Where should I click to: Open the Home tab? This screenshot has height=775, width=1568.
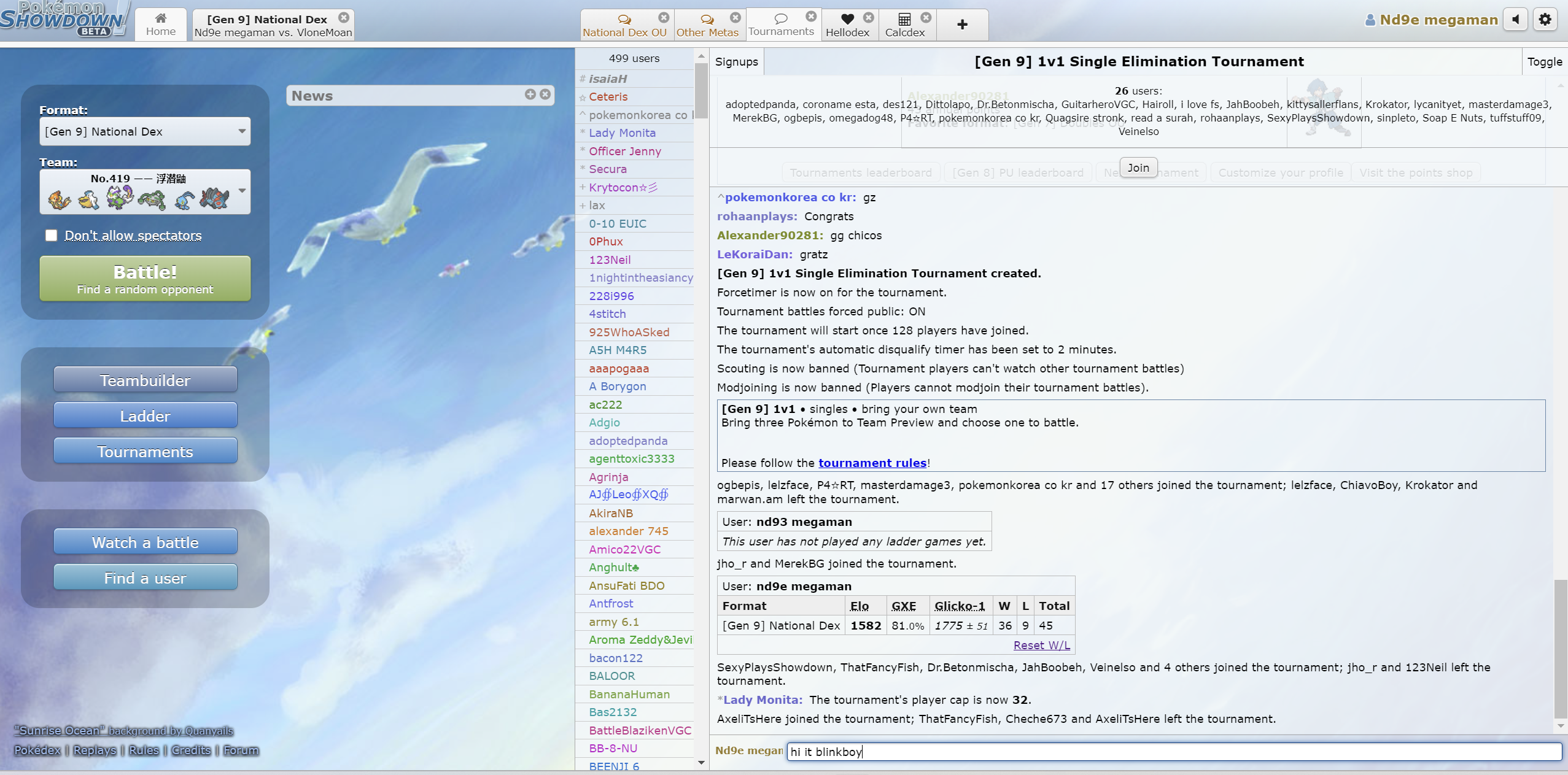pos(161,25)
